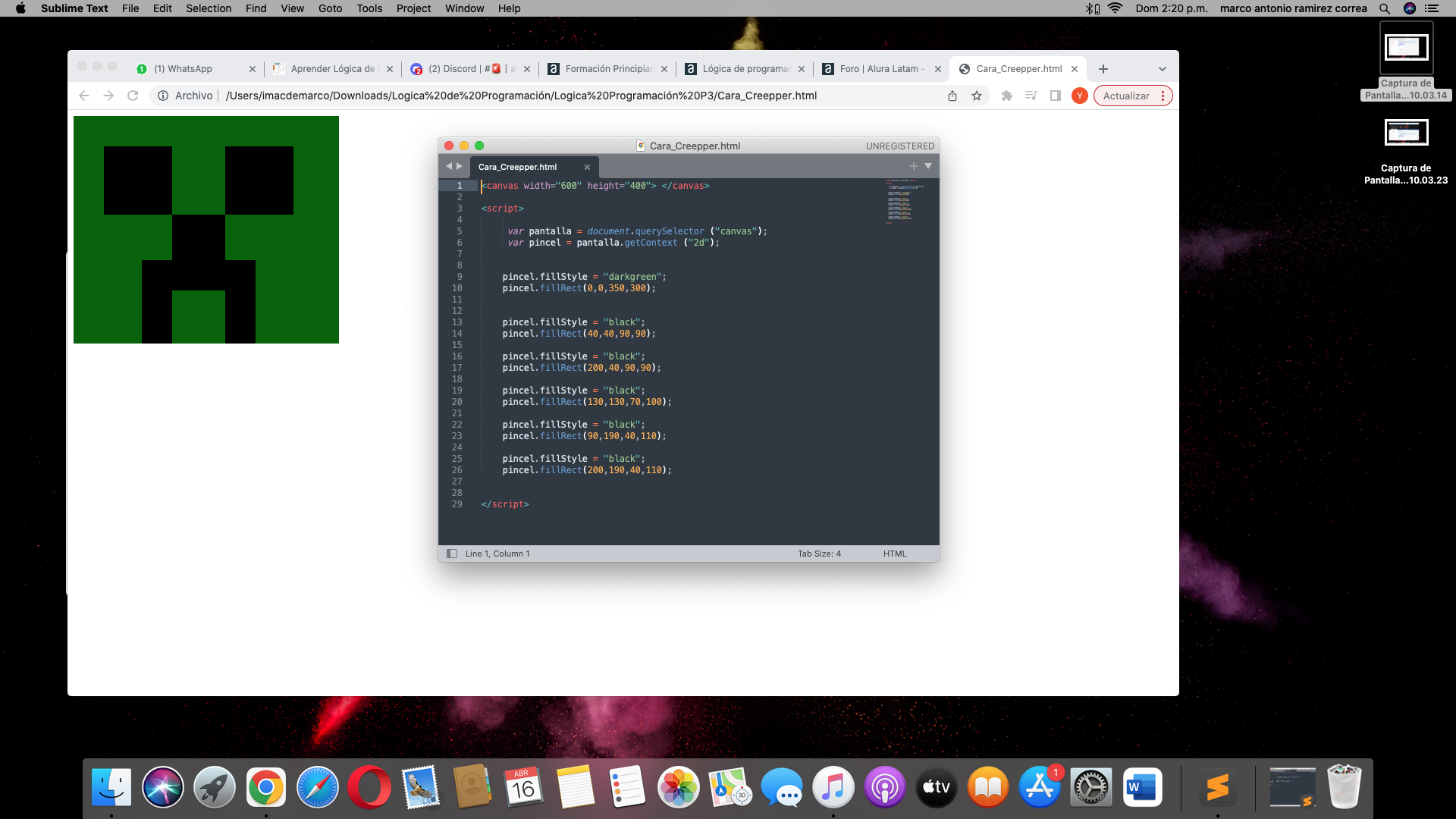
Task: Close Cara_Creepper.html tab in Sublime Text
Action: click(x=587, y=167)
